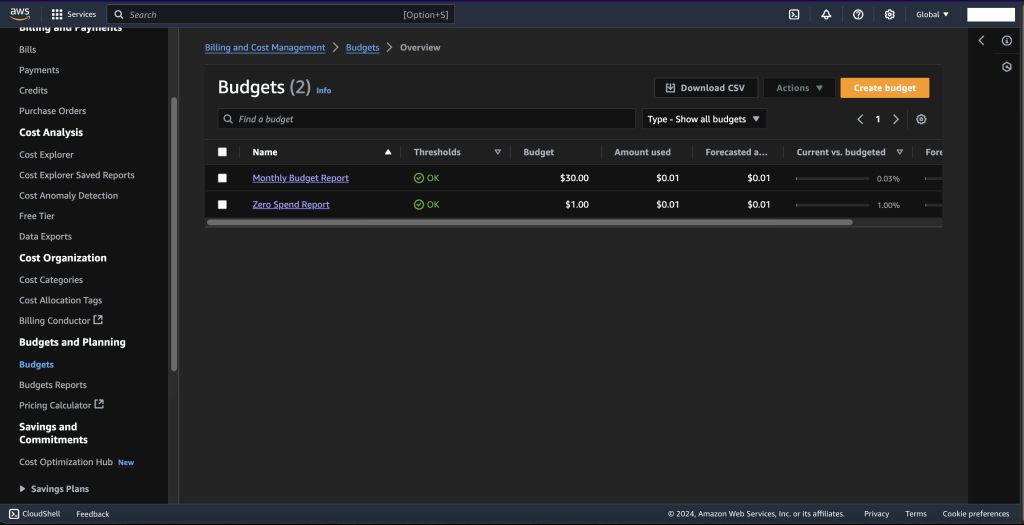Image resolution: width=1024 pixels, height=525 pixels.
Task: Click Download CSV button
Action: (706, 88)
